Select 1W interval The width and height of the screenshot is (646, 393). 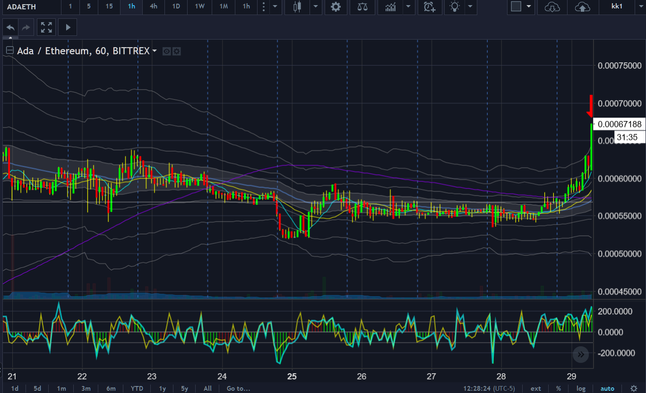199,7
